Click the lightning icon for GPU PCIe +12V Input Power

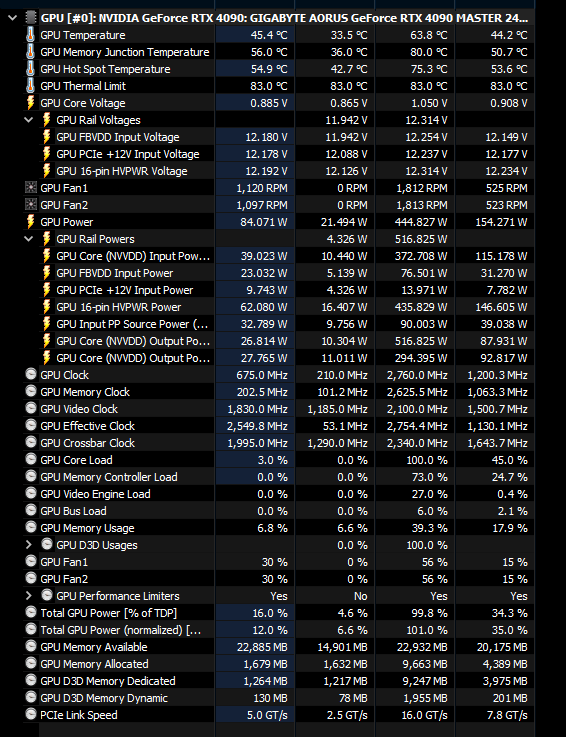(x=47, y=290)
